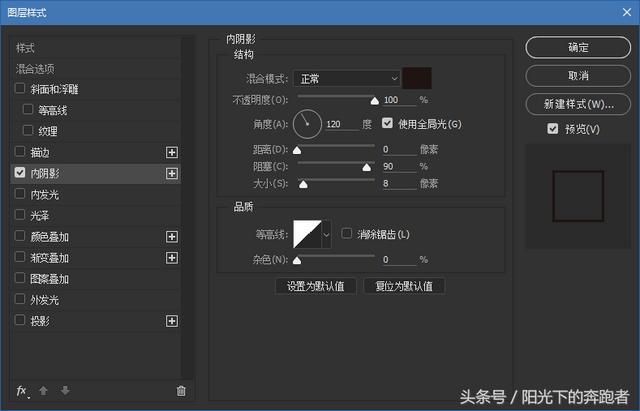Screen dimensions: 640x411
Task: Click the 取消 button
Action: (x=578, y=76)
